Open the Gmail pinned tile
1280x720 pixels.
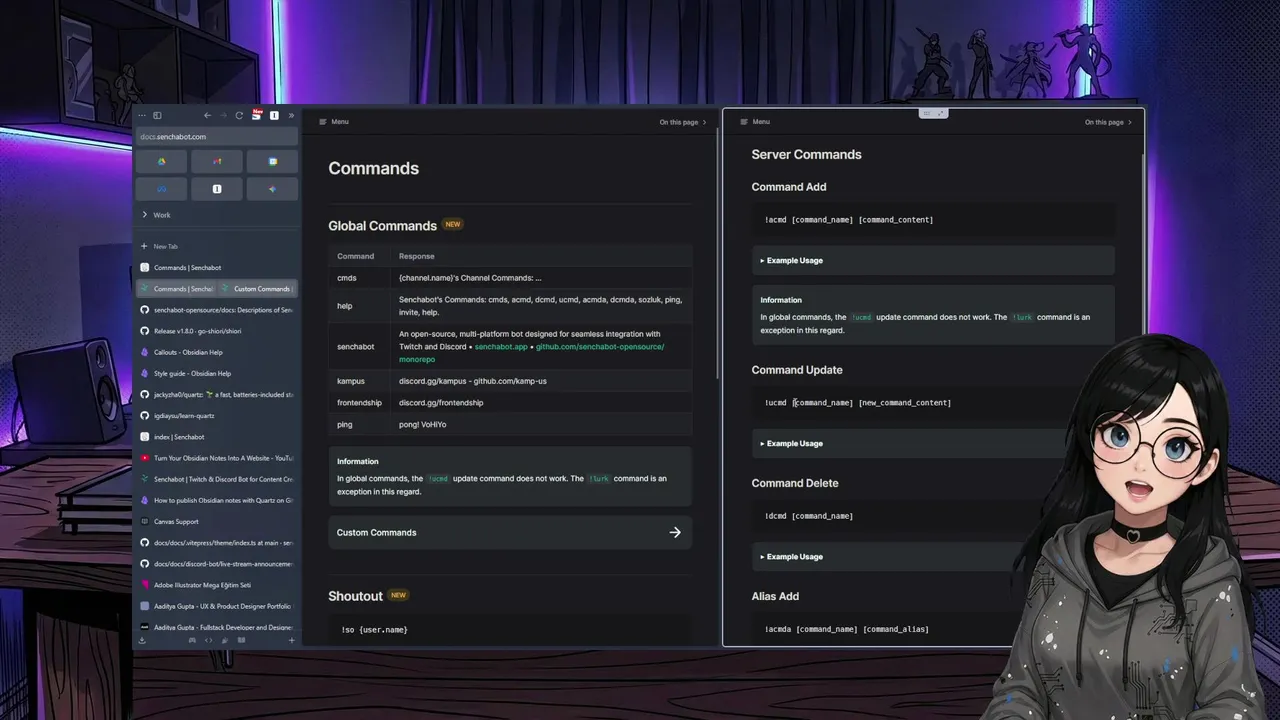(x=217, y=161)
